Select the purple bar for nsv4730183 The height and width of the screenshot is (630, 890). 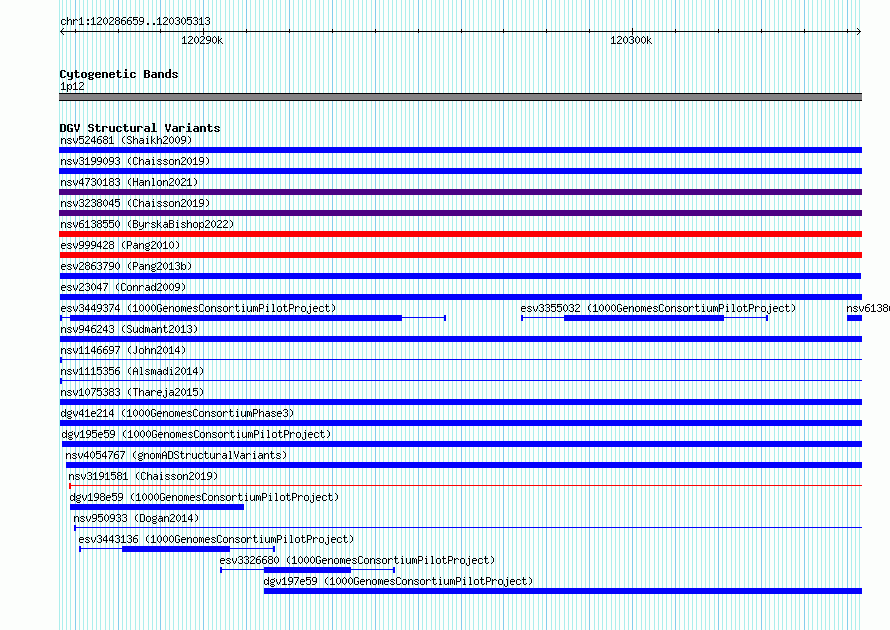point(460,192)
